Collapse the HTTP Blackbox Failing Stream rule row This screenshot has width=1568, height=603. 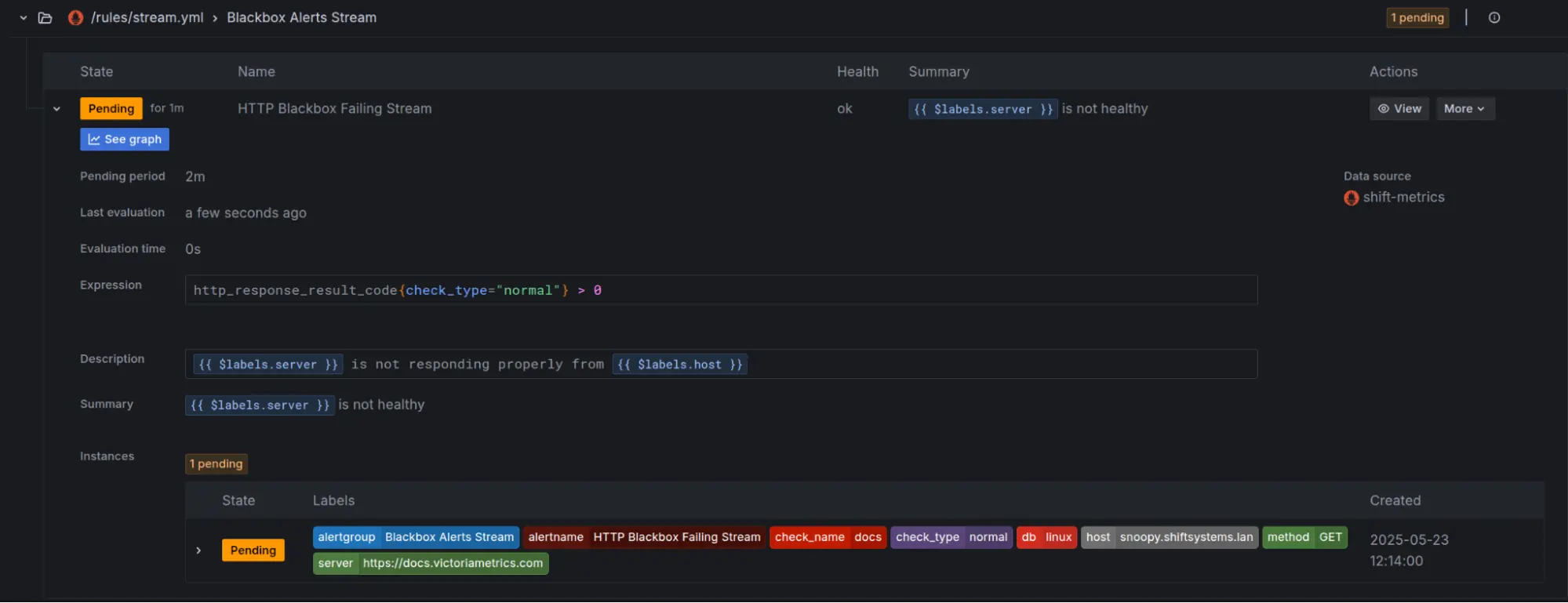pos(56,109)
